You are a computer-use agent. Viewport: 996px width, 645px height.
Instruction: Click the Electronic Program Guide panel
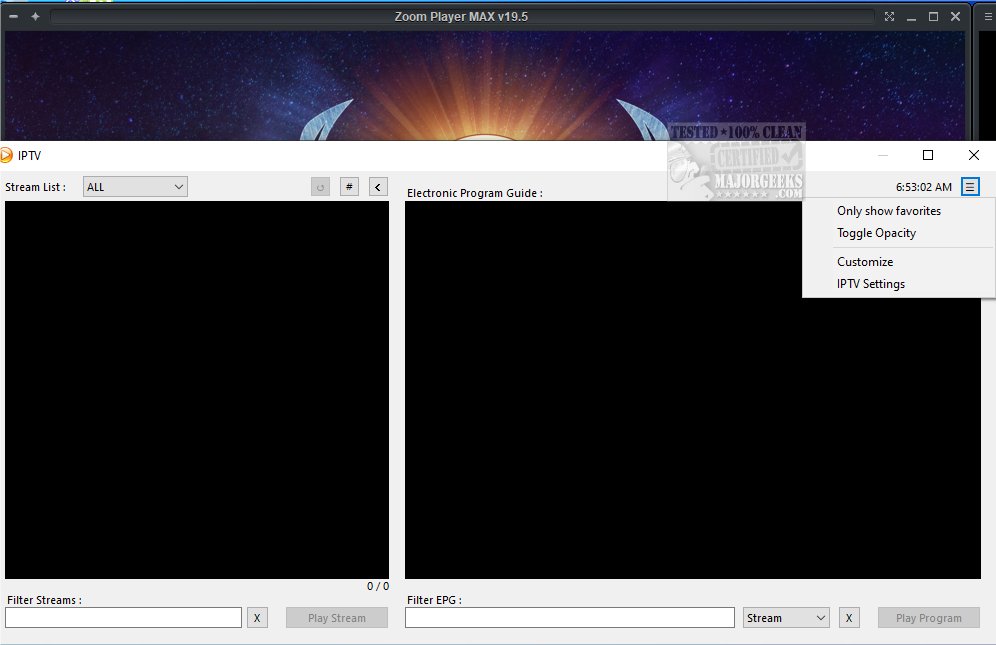692,390
